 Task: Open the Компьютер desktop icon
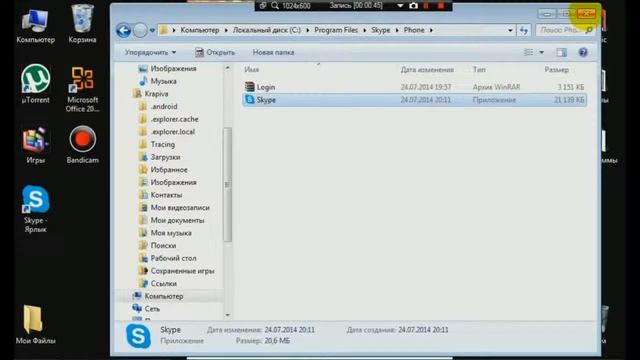coord(36,26)
